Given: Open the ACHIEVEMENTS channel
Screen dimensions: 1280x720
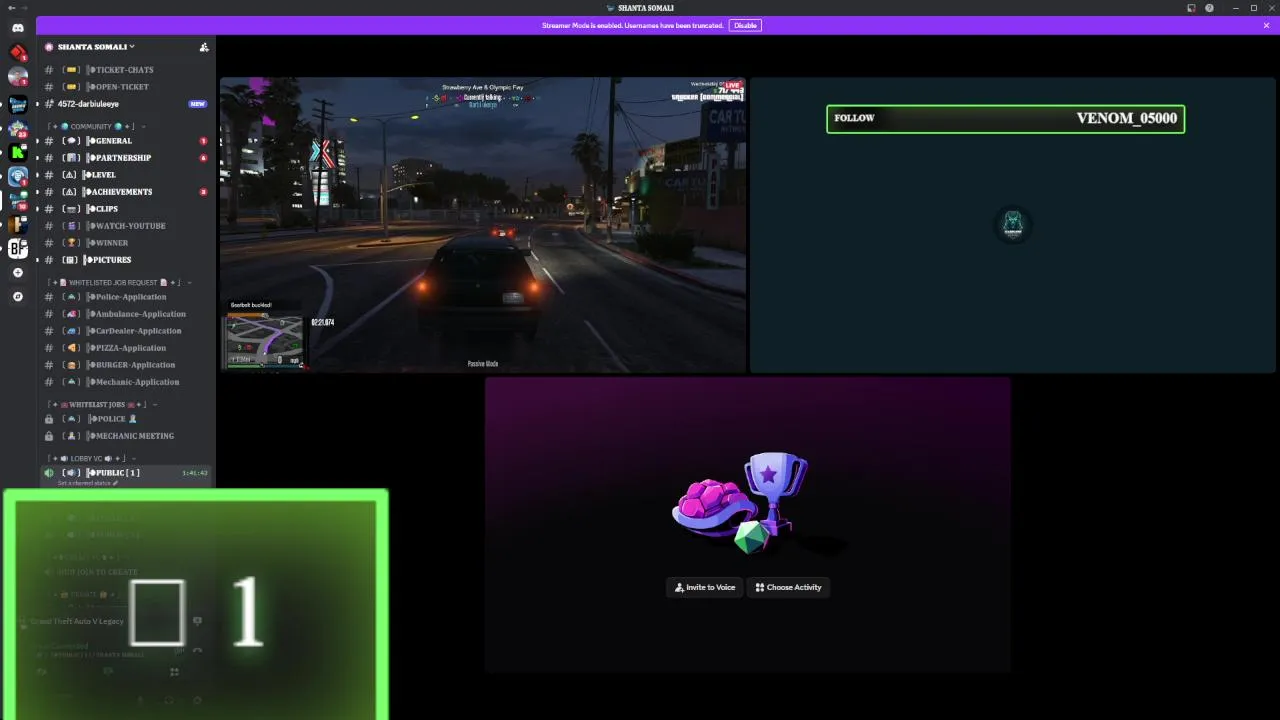Looking at the screenshot, I should coord(126,192).
